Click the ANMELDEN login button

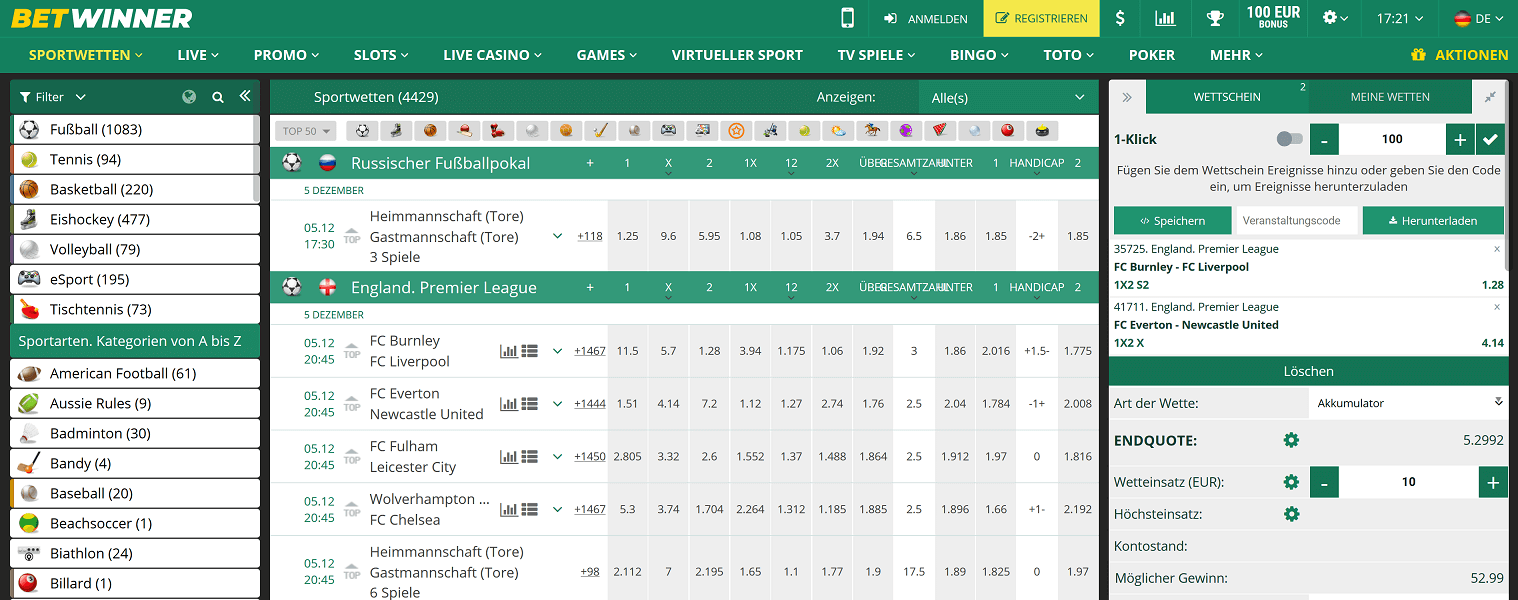[926, 18]
